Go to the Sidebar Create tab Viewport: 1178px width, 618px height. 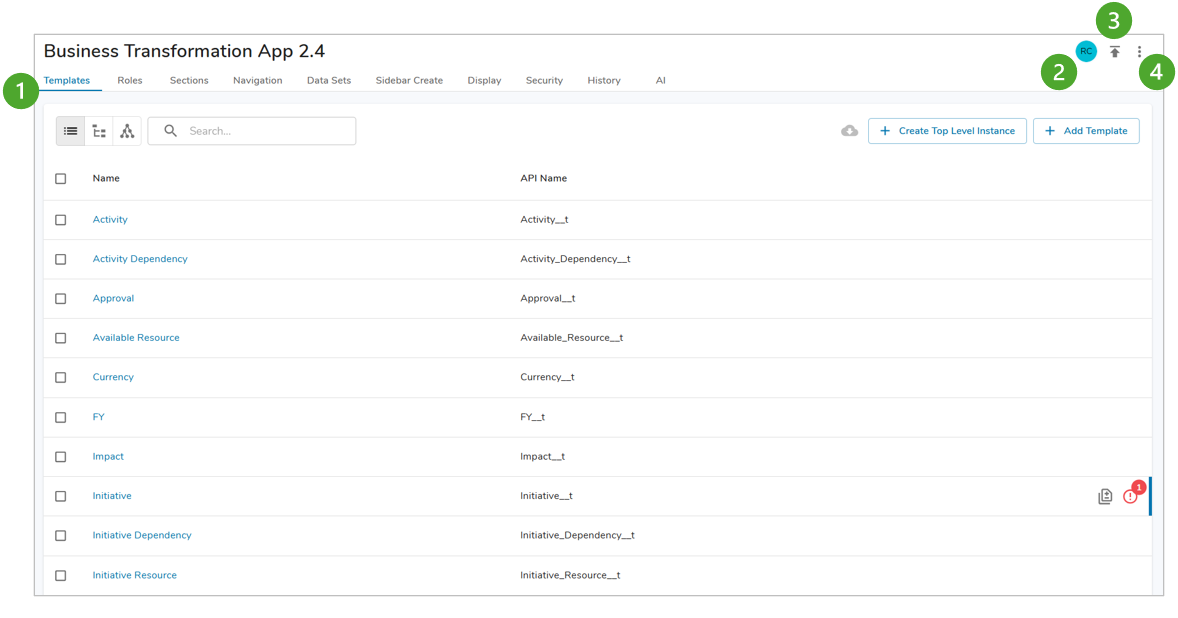pyautogui.click(x=409, y=80)
